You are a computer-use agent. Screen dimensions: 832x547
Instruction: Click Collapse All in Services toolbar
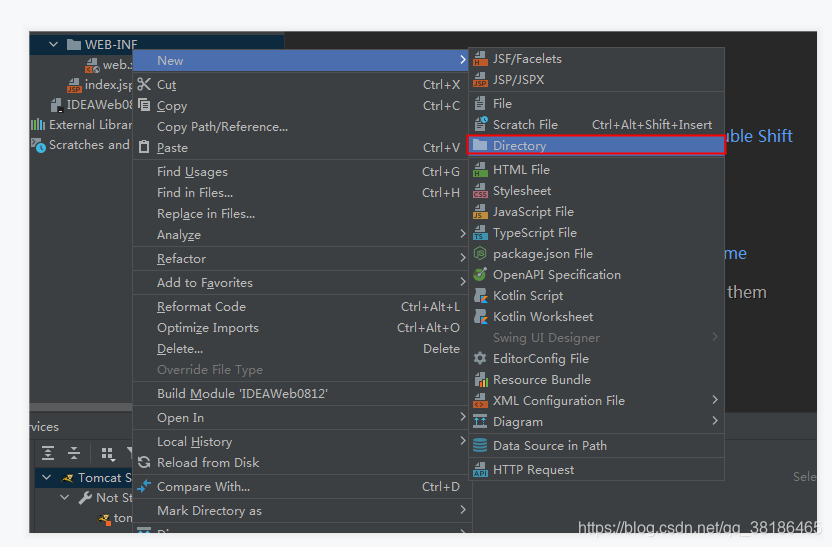click(74, 453)
